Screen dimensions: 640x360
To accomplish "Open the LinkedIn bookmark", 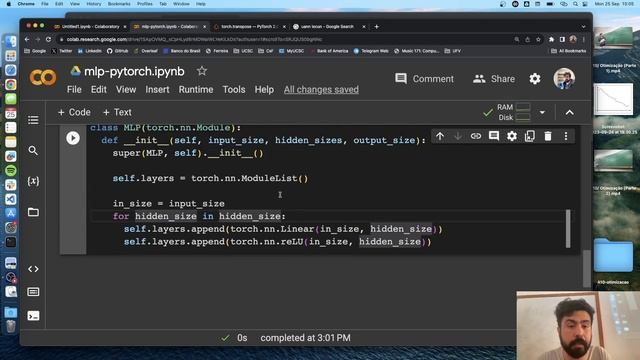I will coord(89,51).
